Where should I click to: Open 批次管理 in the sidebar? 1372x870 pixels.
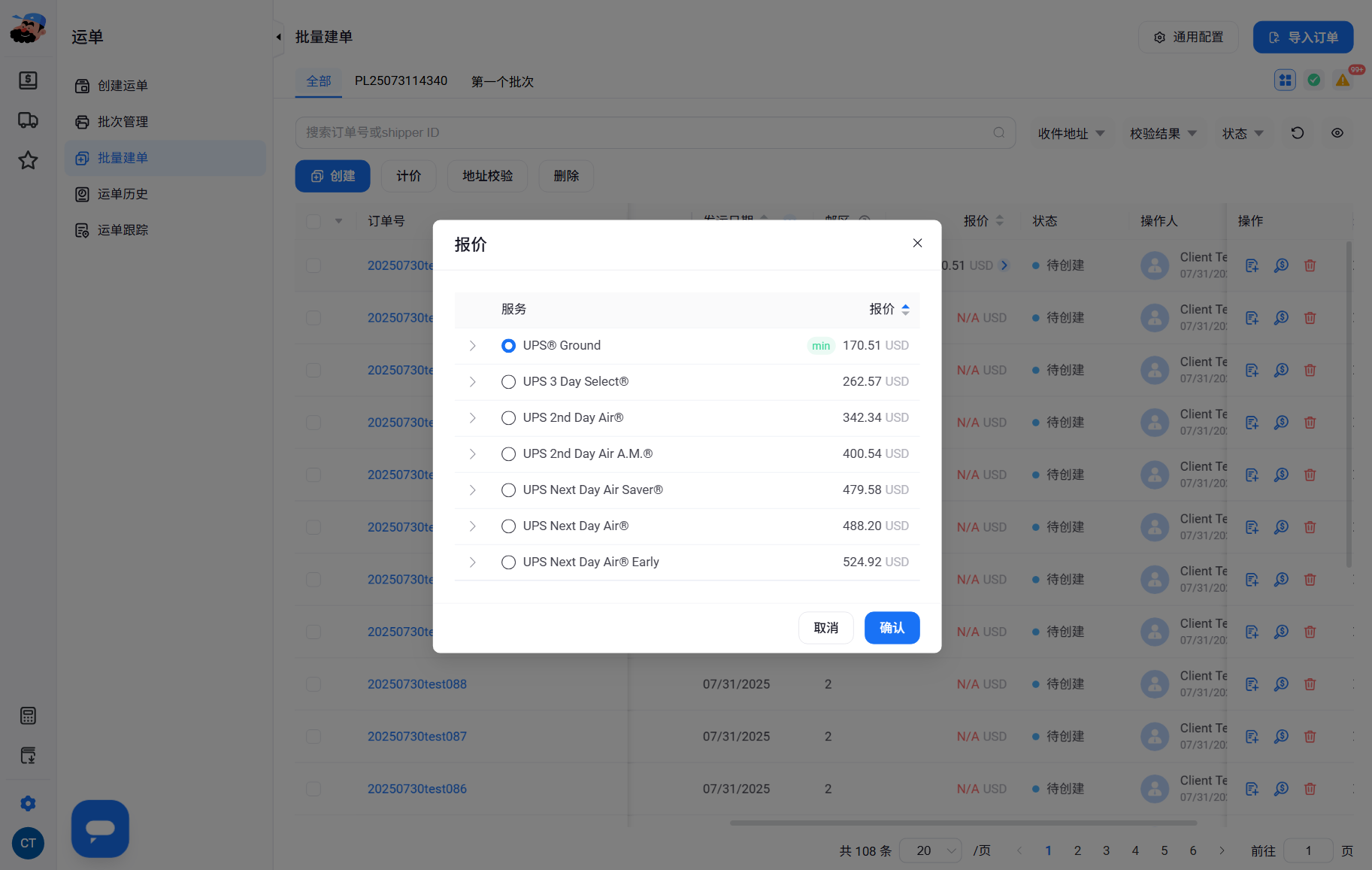pyautogui.click(x=165, y=122)
